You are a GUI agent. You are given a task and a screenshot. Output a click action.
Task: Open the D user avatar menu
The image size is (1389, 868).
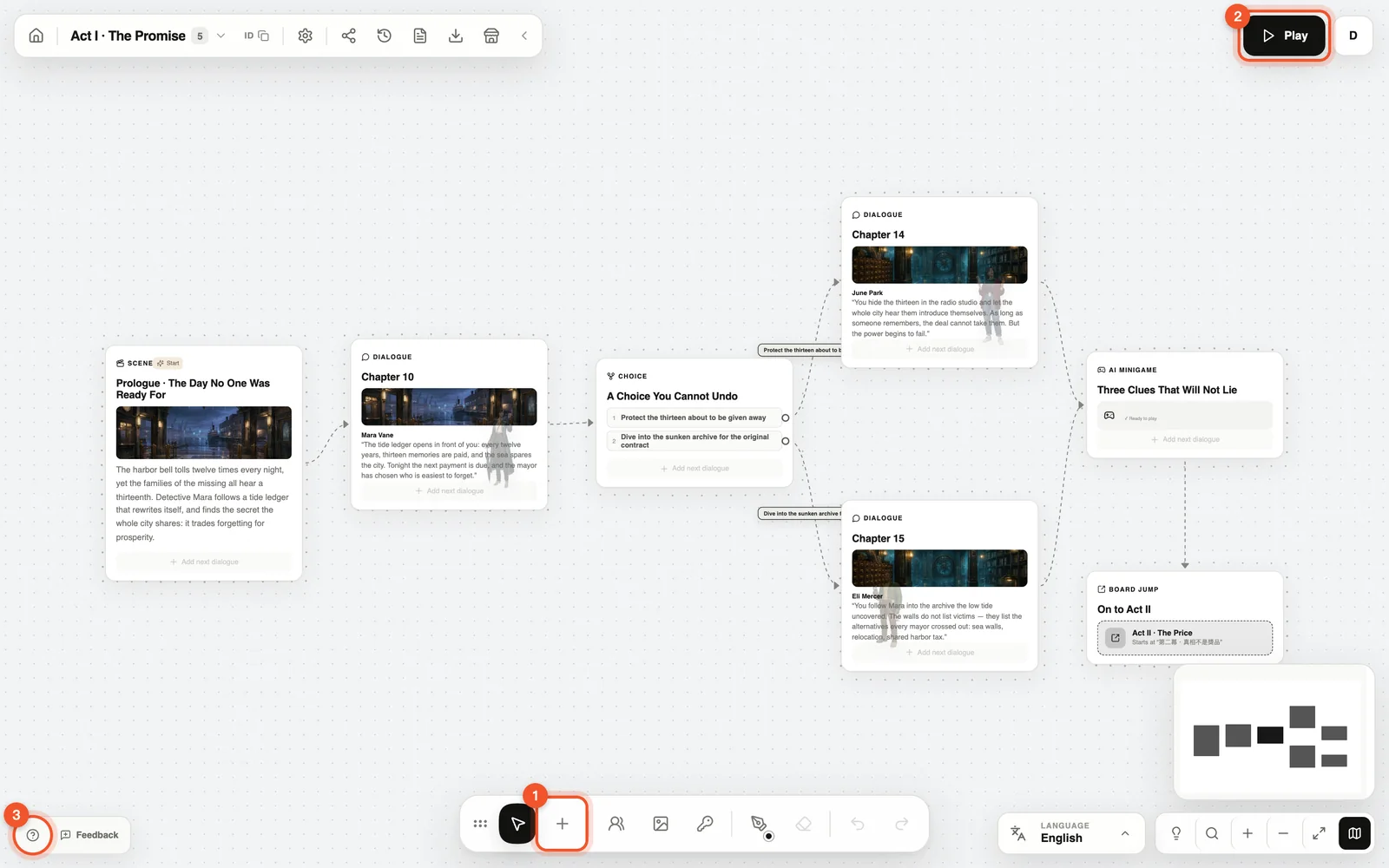pos(1353,36)
